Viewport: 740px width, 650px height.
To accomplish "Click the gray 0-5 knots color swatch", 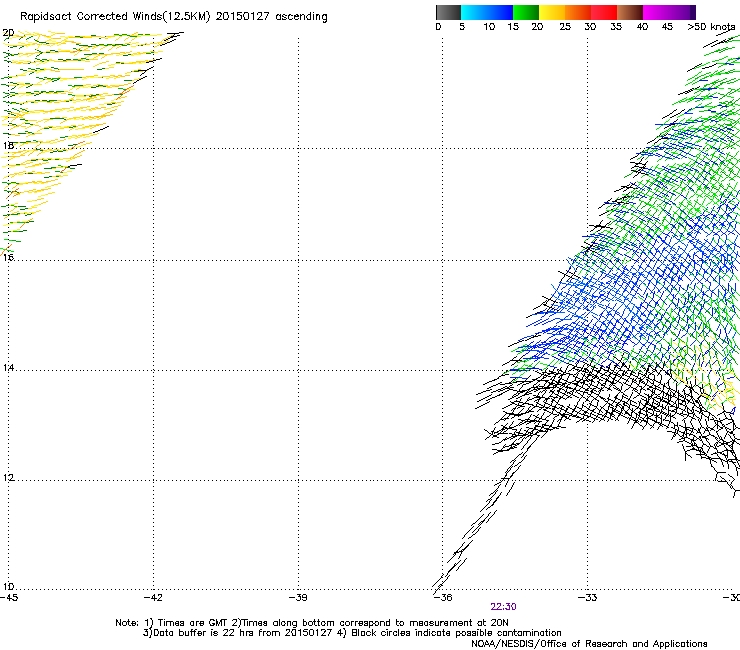I will (448, 12).
